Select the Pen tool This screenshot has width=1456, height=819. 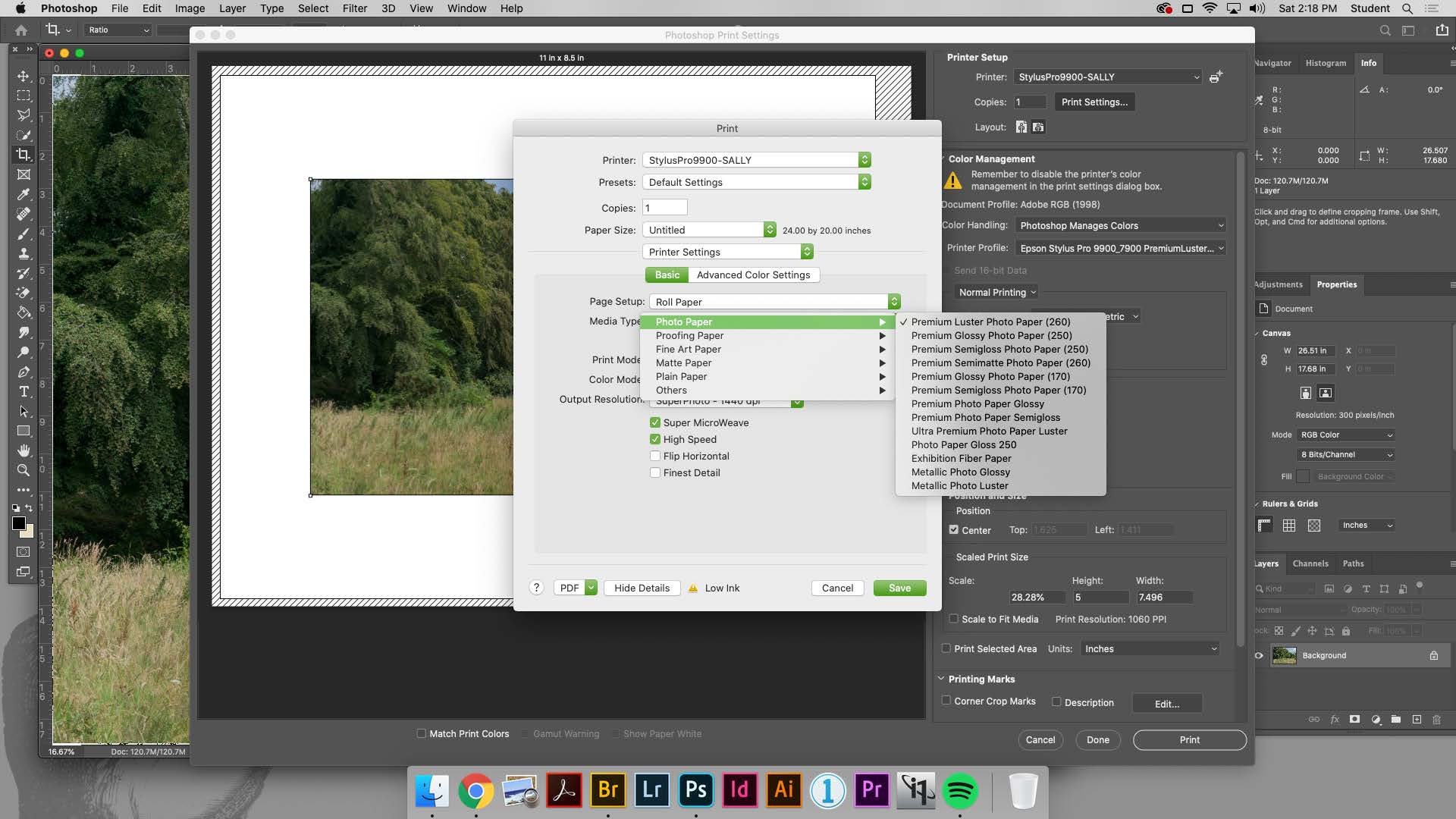pyautogui.click(x=24, y=372)
